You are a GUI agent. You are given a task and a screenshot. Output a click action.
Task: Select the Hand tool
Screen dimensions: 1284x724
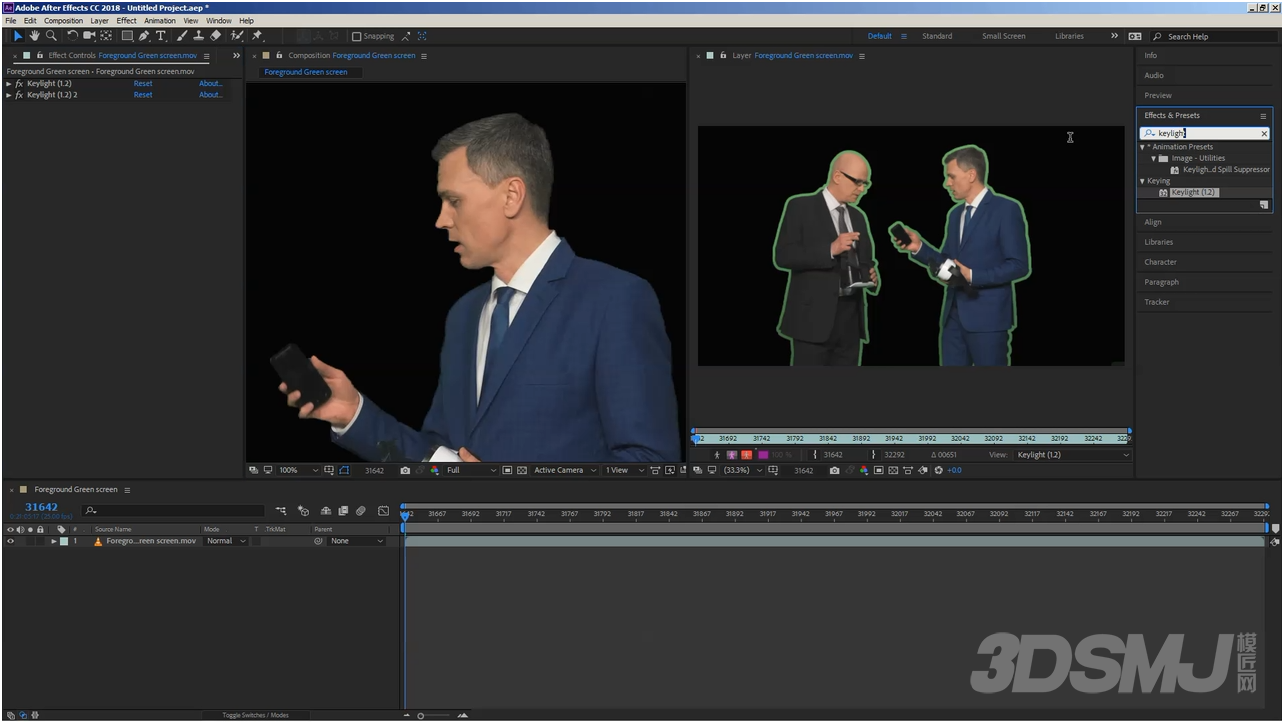(x=34, y=36)
